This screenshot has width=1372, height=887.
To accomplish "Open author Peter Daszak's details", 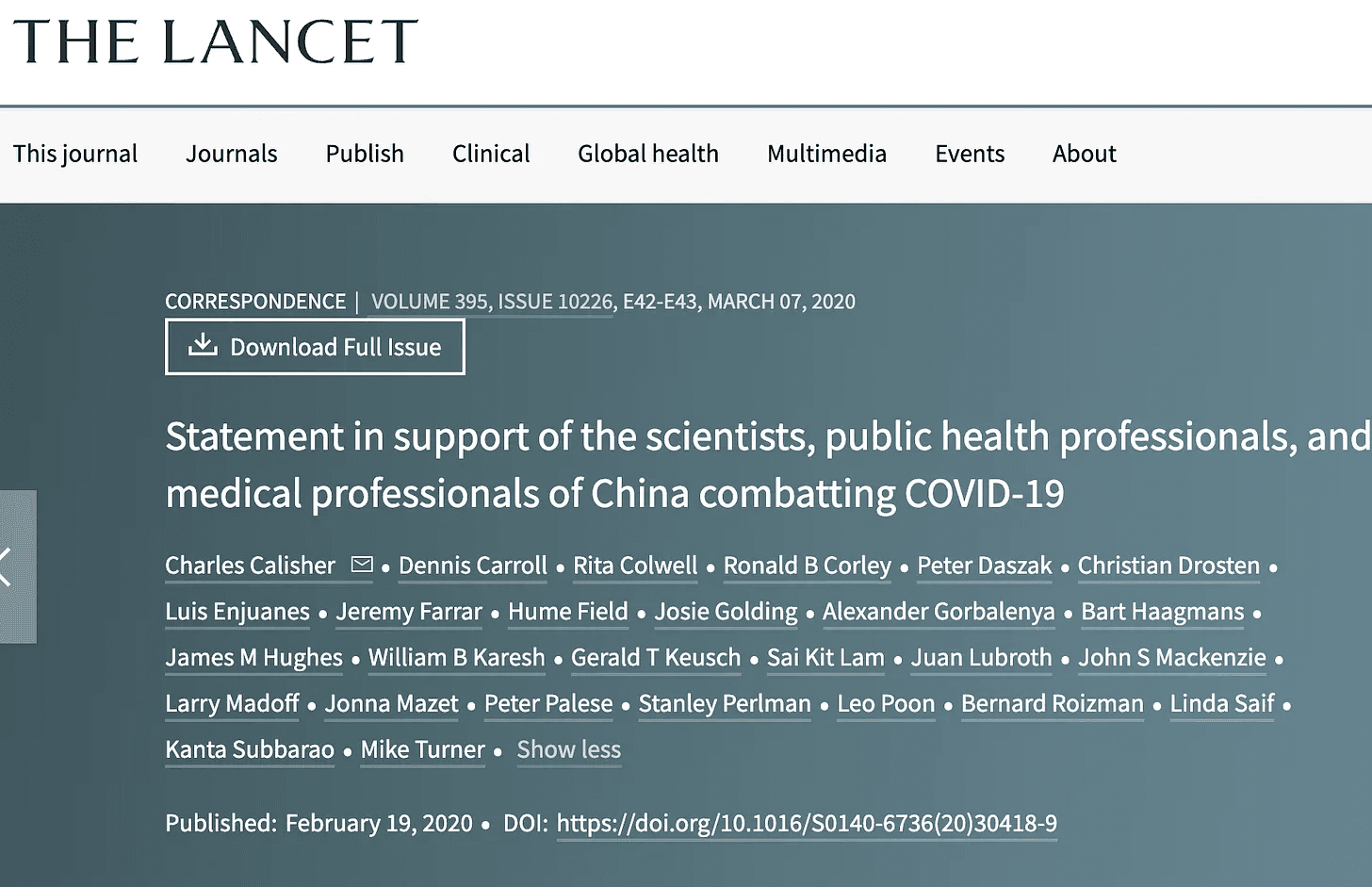I will [984, 566].
